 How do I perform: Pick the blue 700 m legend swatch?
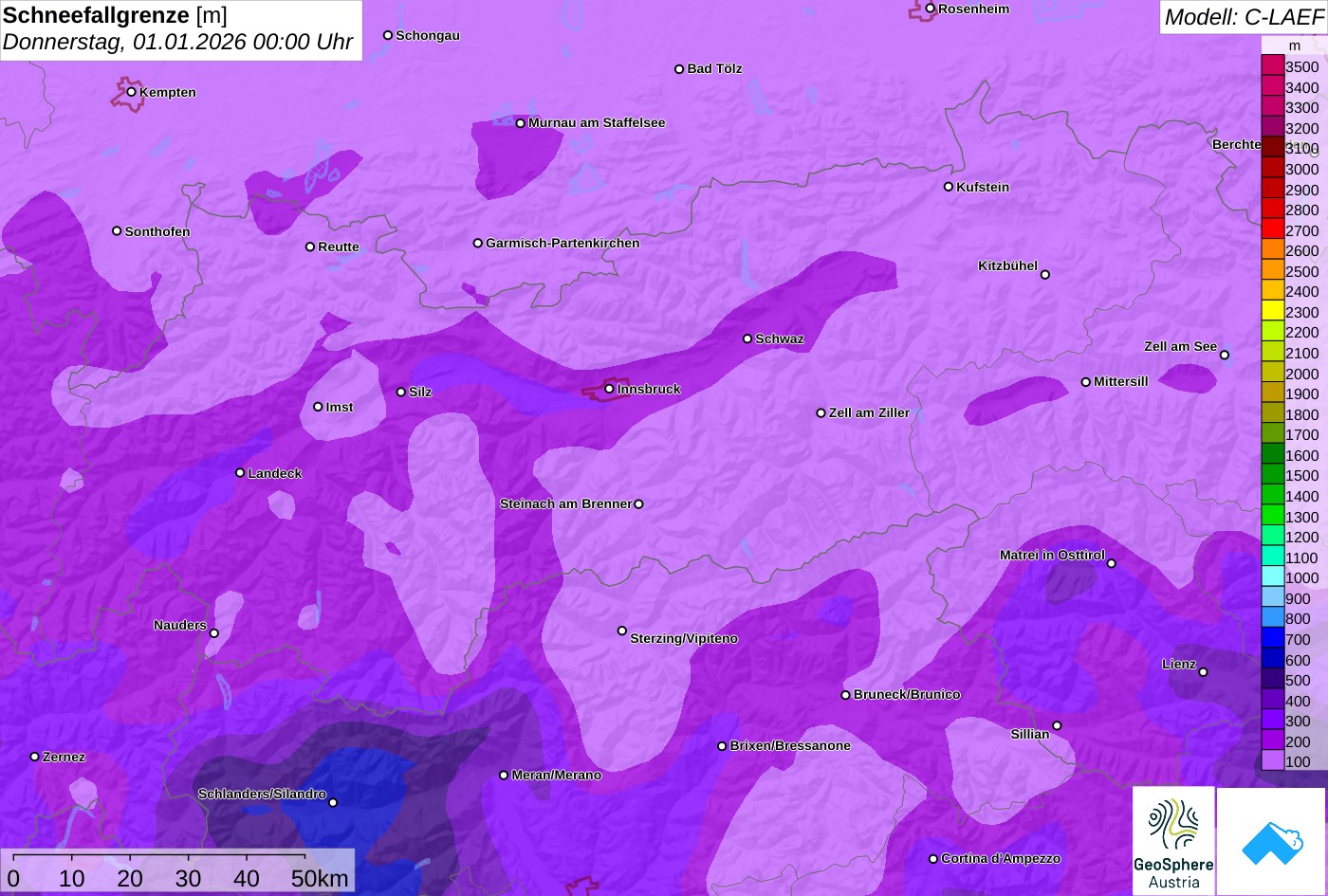(1272, 639)
